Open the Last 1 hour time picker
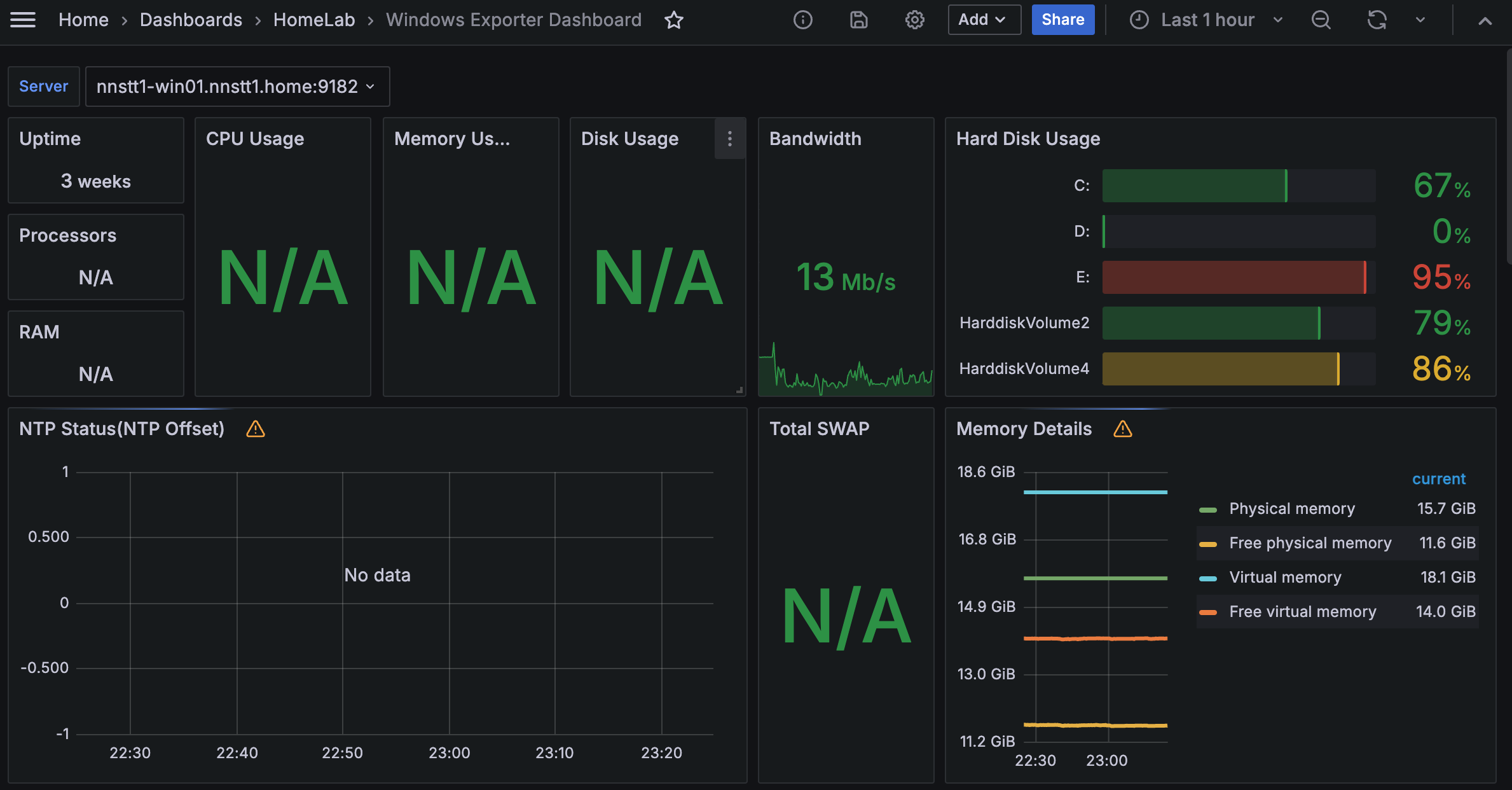Screen dimensions: 1512x790 point(1206,20)
